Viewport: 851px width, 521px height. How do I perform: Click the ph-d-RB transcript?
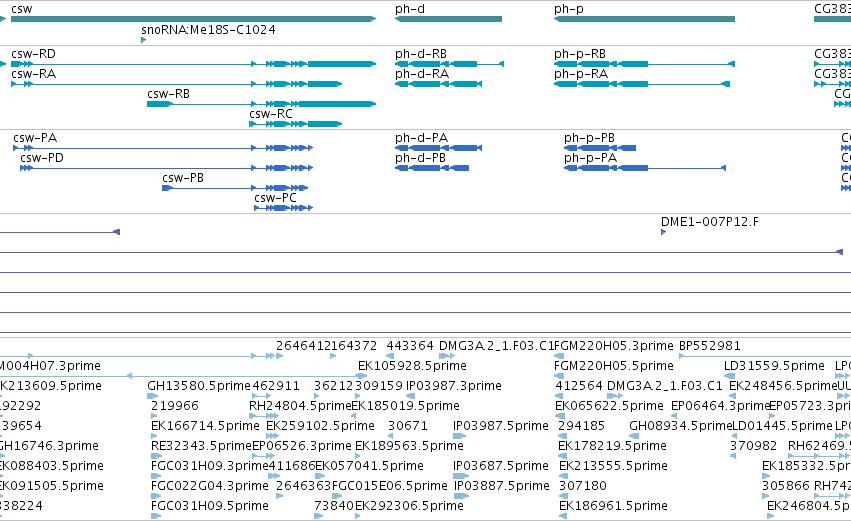(449, 64)
